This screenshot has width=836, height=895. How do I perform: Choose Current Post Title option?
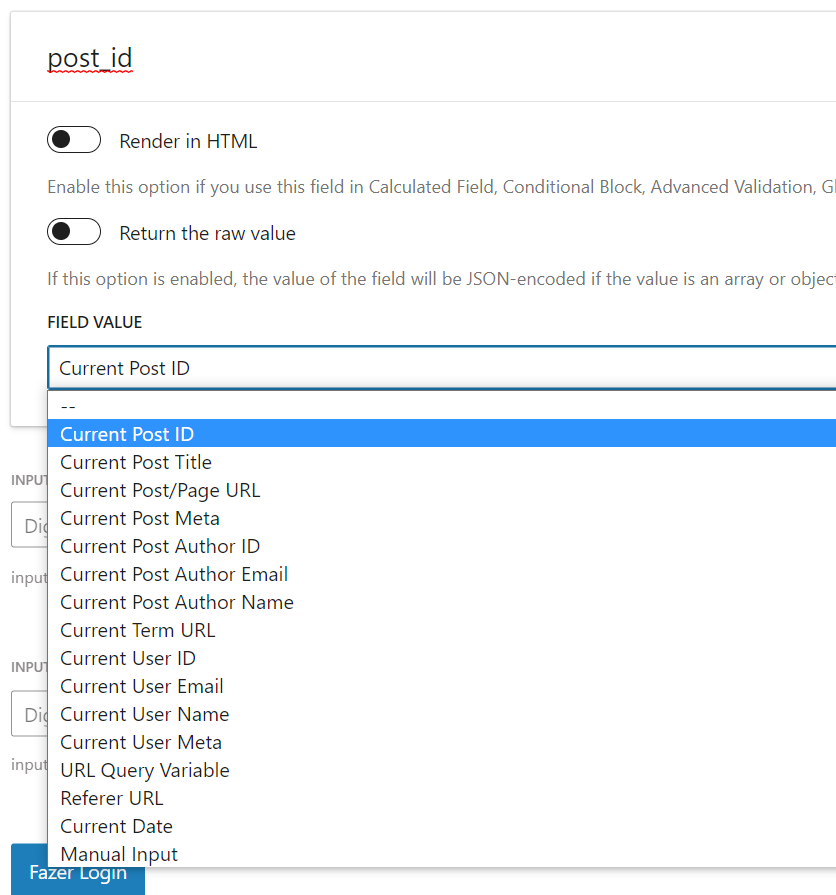[x=135, y=462]
